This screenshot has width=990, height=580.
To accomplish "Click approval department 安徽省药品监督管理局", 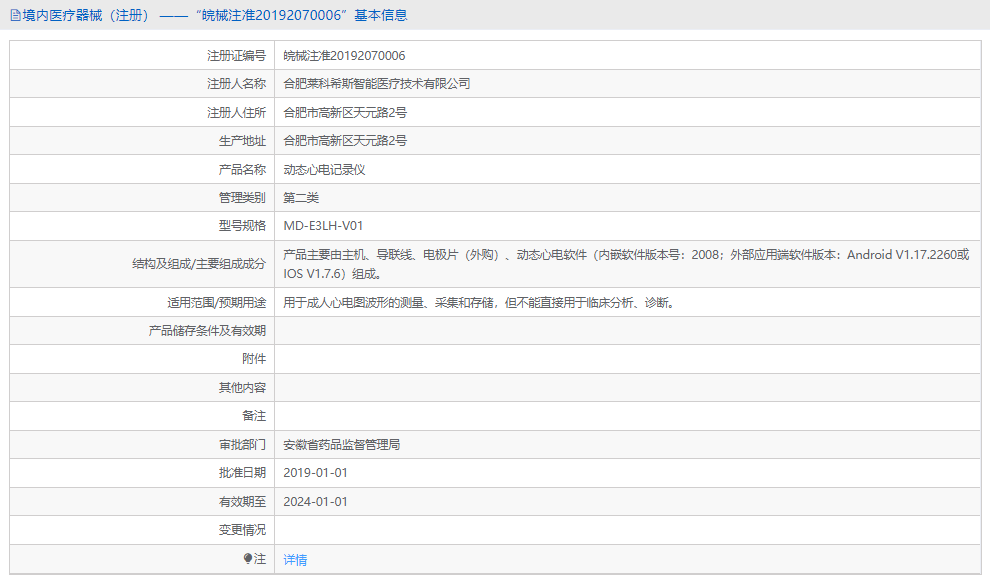I will coord(343,444).
